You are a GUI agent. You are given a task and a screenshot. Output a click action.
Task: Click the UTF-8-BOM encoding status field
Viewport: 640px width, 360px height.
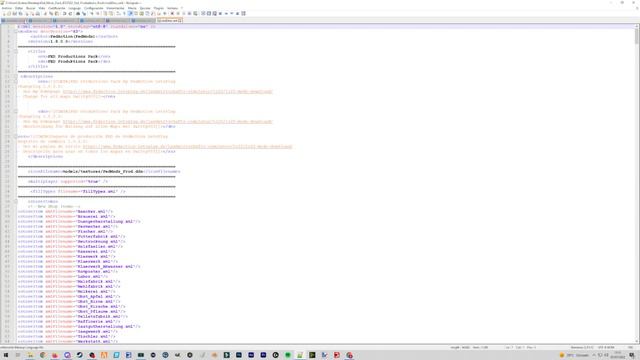[x=606, y=347]
